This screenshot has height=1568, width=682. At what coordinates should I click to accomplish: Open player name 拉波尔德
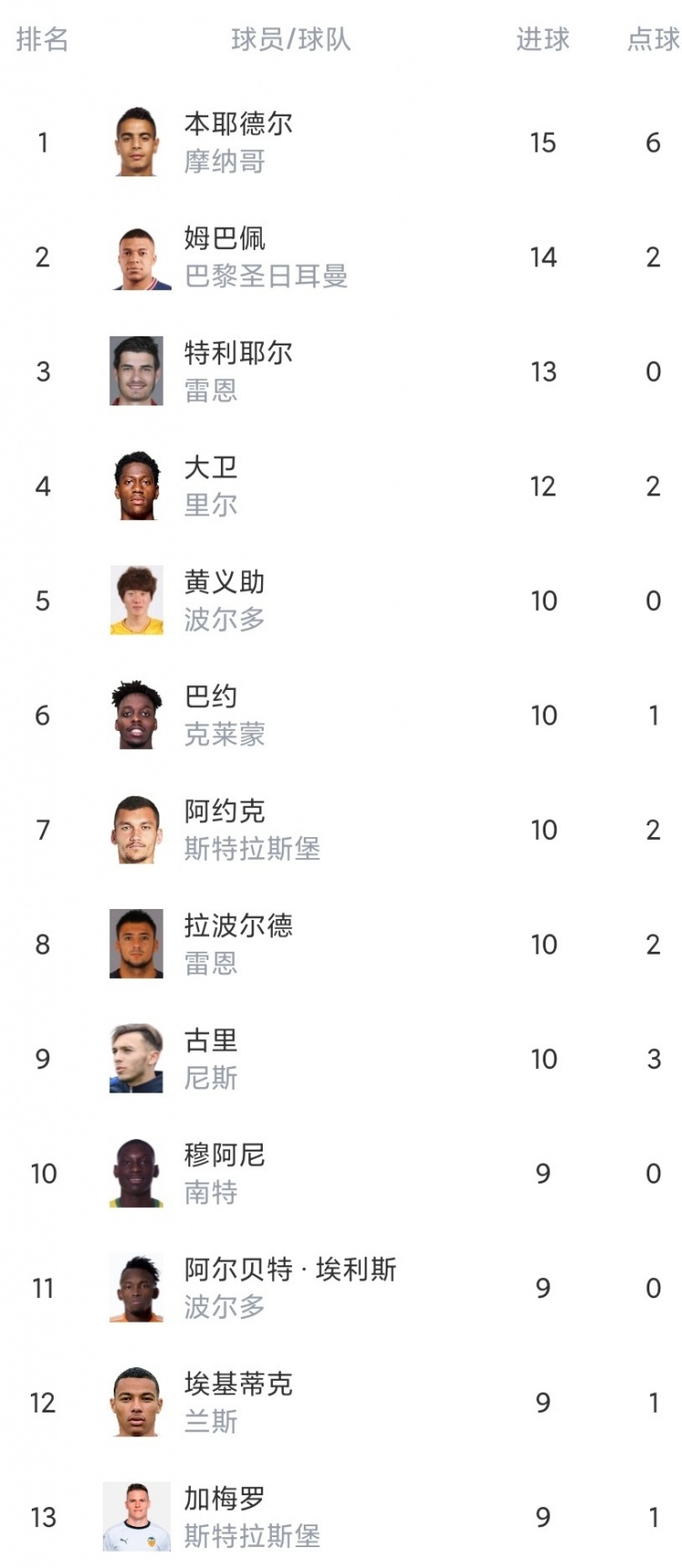coord(238,925)
